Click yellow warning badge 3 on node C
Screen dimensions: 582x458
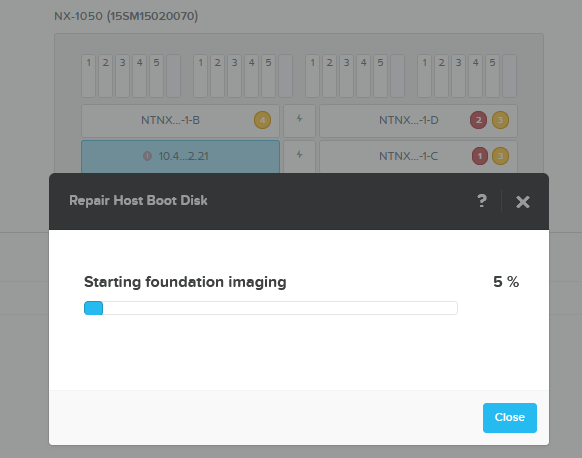pos(500,156)
